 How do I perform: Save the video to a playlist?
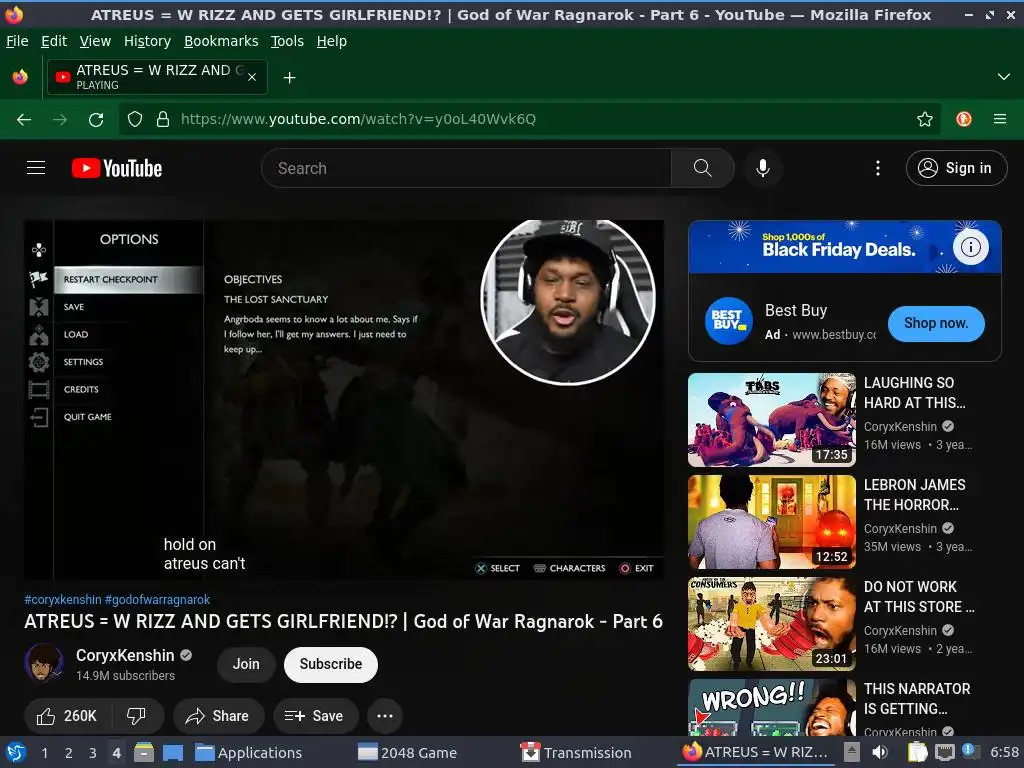pyautogui.click(x=315, y=716)
